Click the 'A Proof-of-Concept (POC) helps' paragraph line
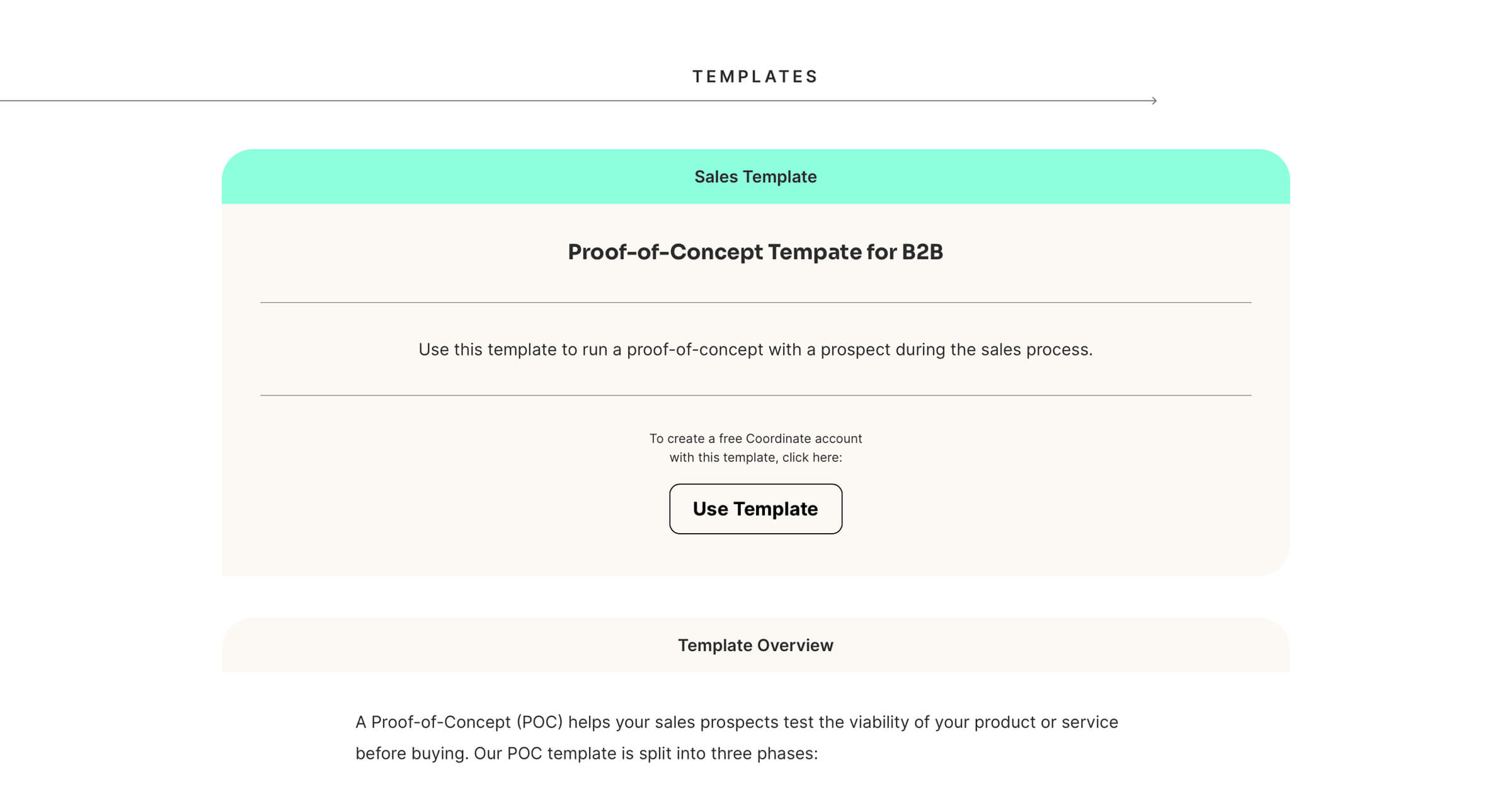The height and width of the screenshot is (794, 1512). tap(736, 722)
